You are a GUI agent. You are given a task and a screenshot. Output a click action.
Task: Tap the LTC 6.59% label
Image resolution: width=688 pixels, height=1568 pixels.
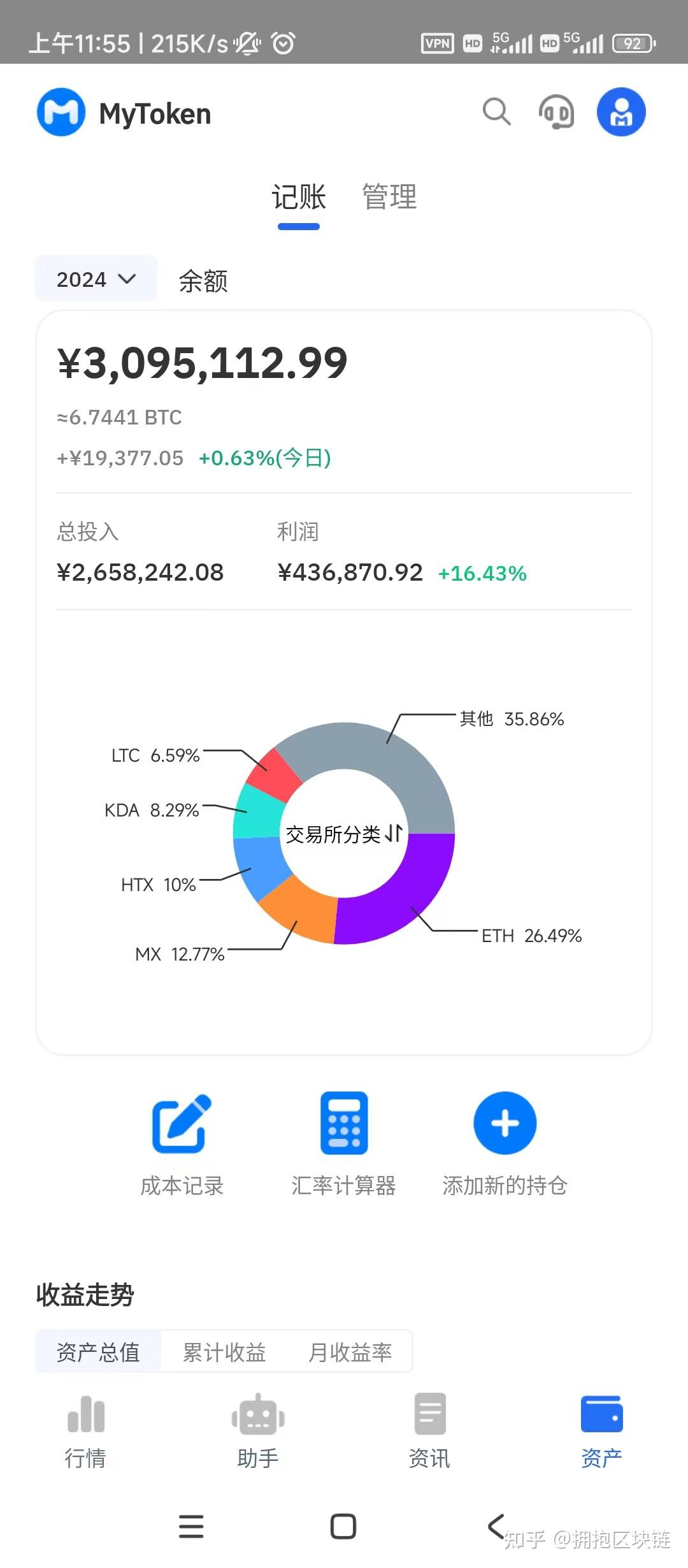155,755
